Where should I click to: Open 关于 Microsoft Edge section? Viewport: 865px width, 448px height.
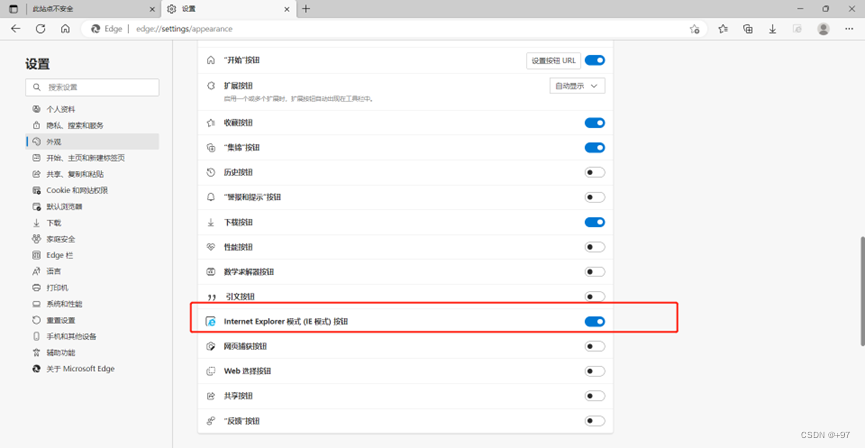(x=92, y=369)
